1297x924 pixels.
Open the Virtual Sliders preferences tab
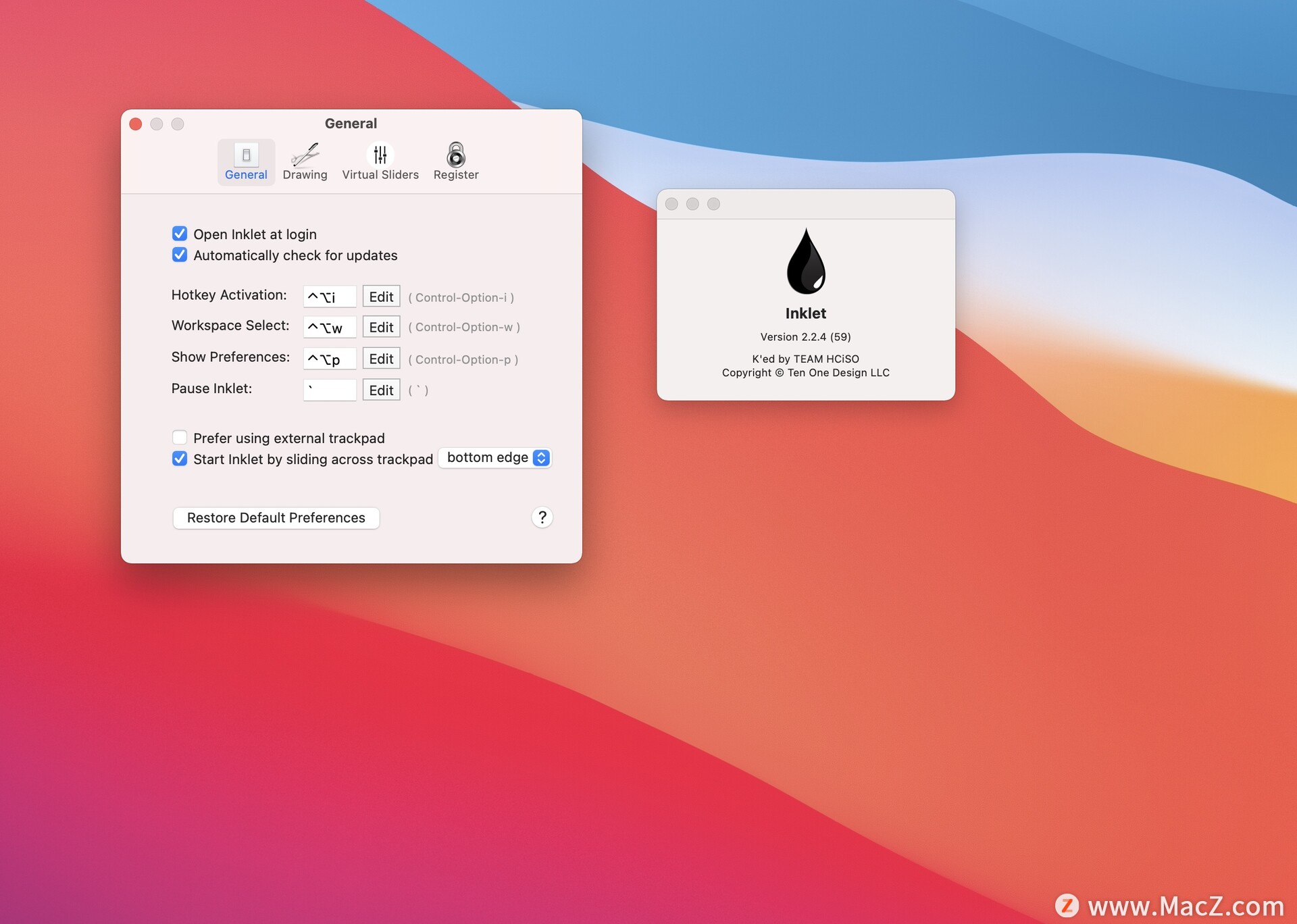(x=380, y=162)
